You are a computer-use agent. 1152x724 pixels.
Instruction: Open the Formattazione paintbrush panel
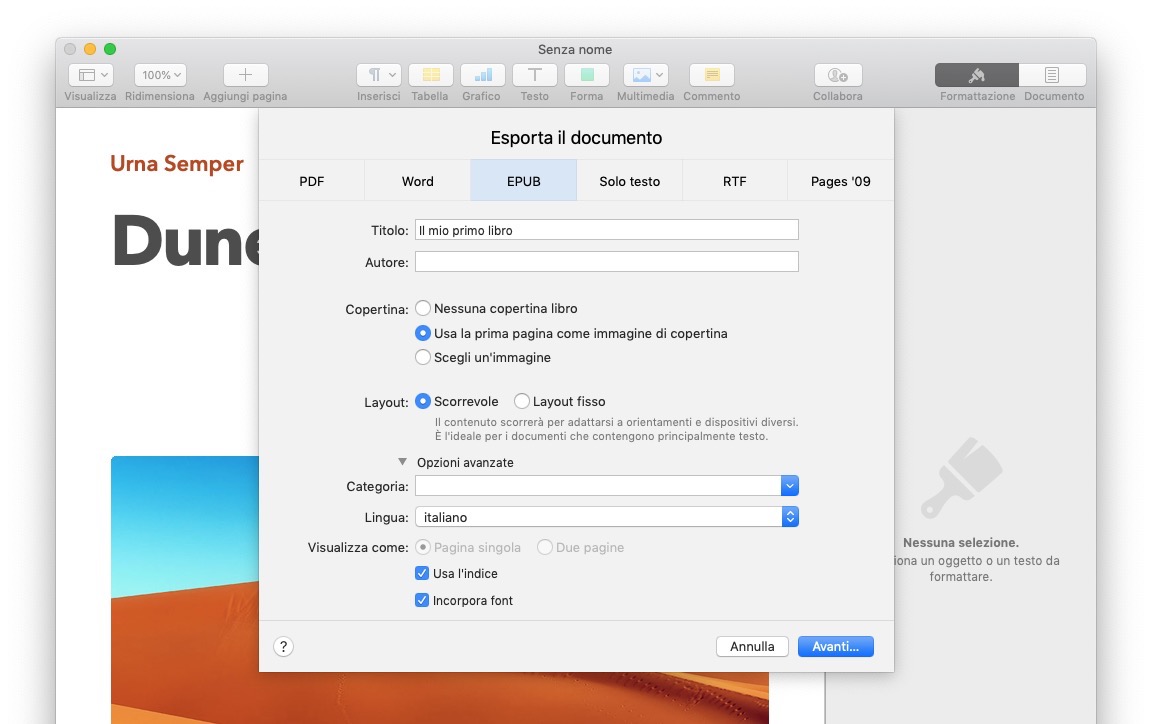977,75
